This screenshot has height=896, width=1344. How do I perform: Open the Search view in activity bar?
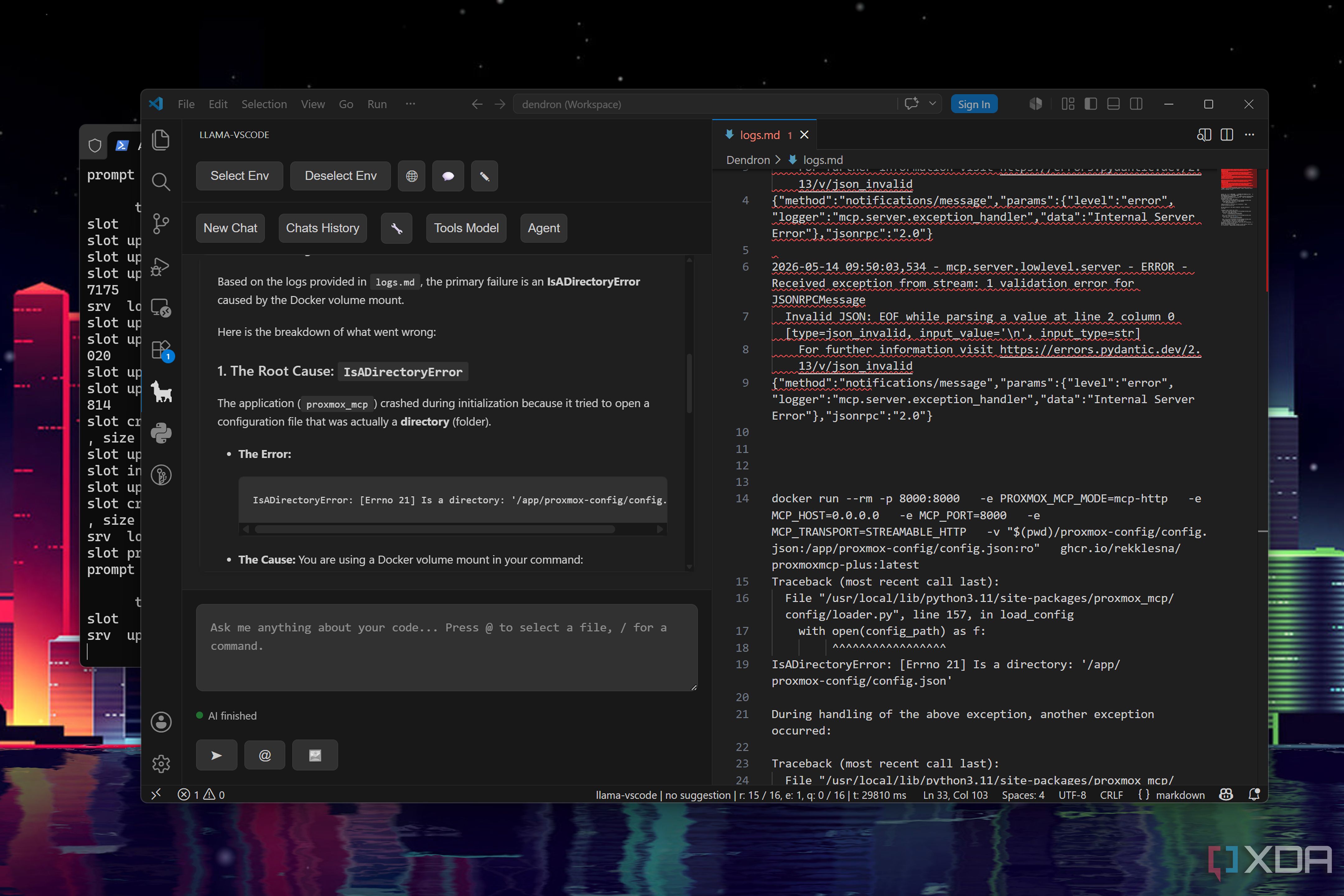(161, 182)
